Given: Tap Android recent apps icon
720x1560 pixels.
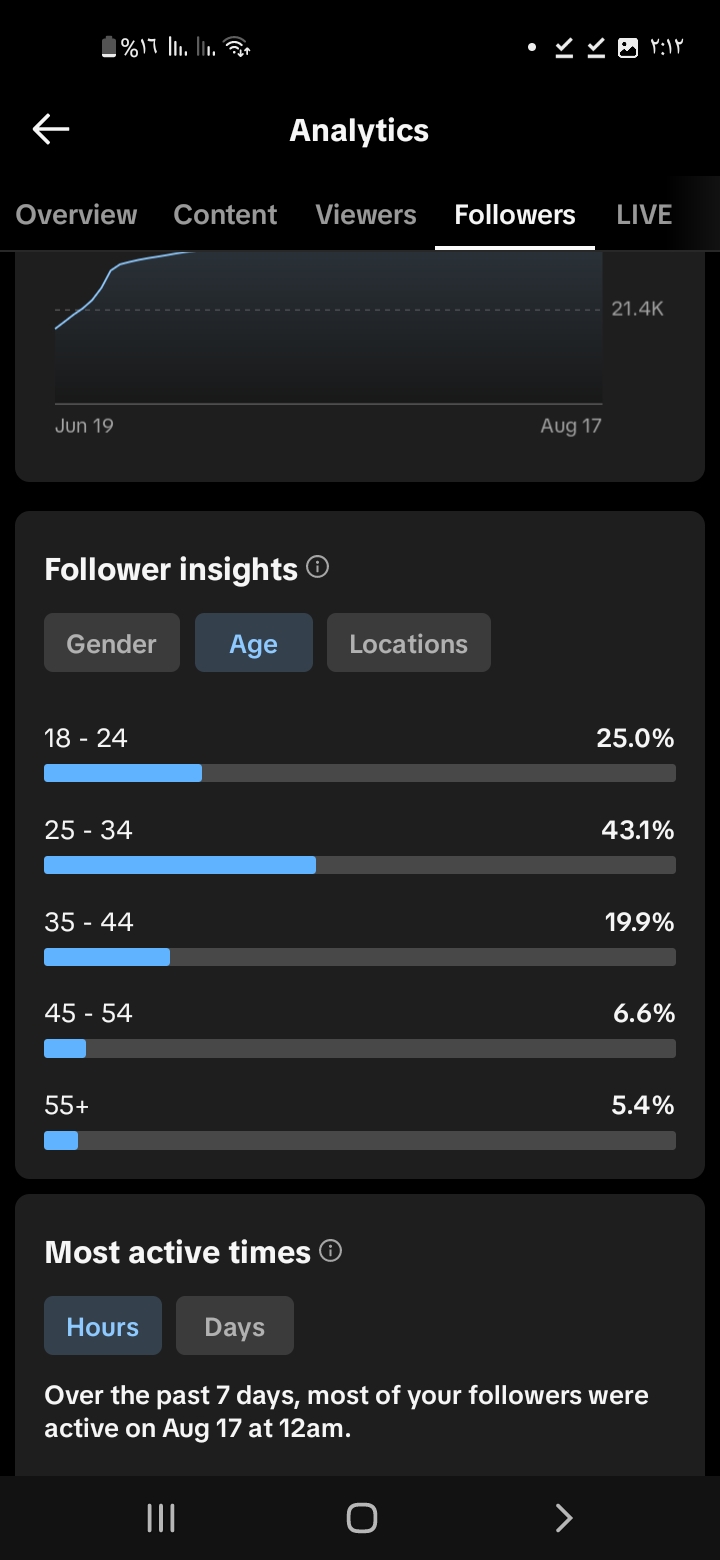Looking at the screenshot, I should [x=161, y=1518].
